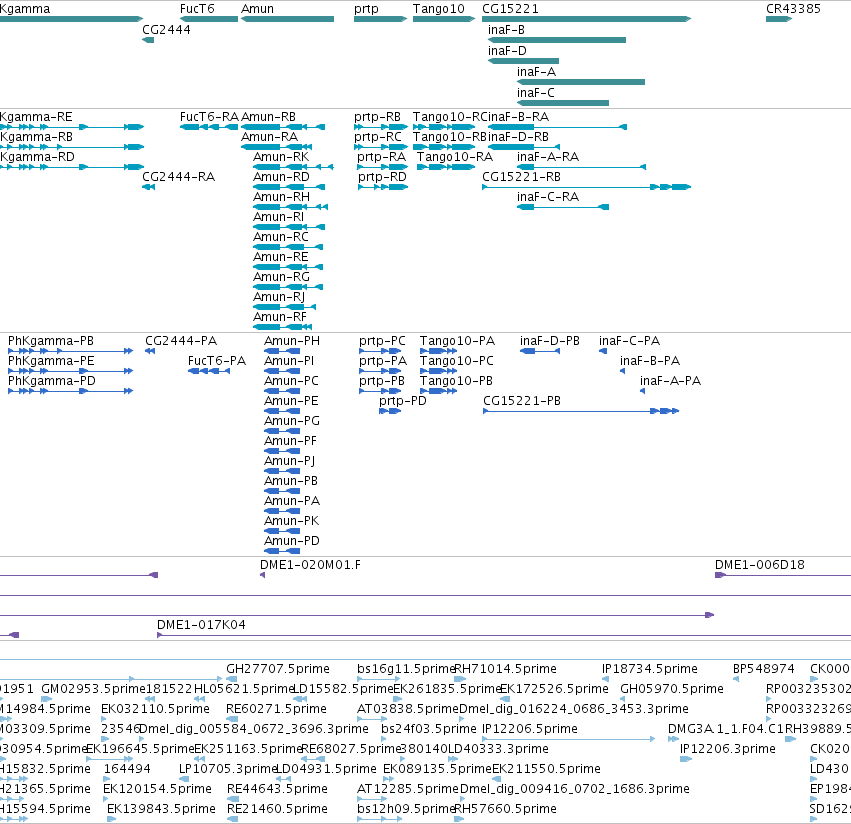Click the CR43385 gene arrow glyph
Viewport: 851px width, 824px height.
[x=779, y=19]
